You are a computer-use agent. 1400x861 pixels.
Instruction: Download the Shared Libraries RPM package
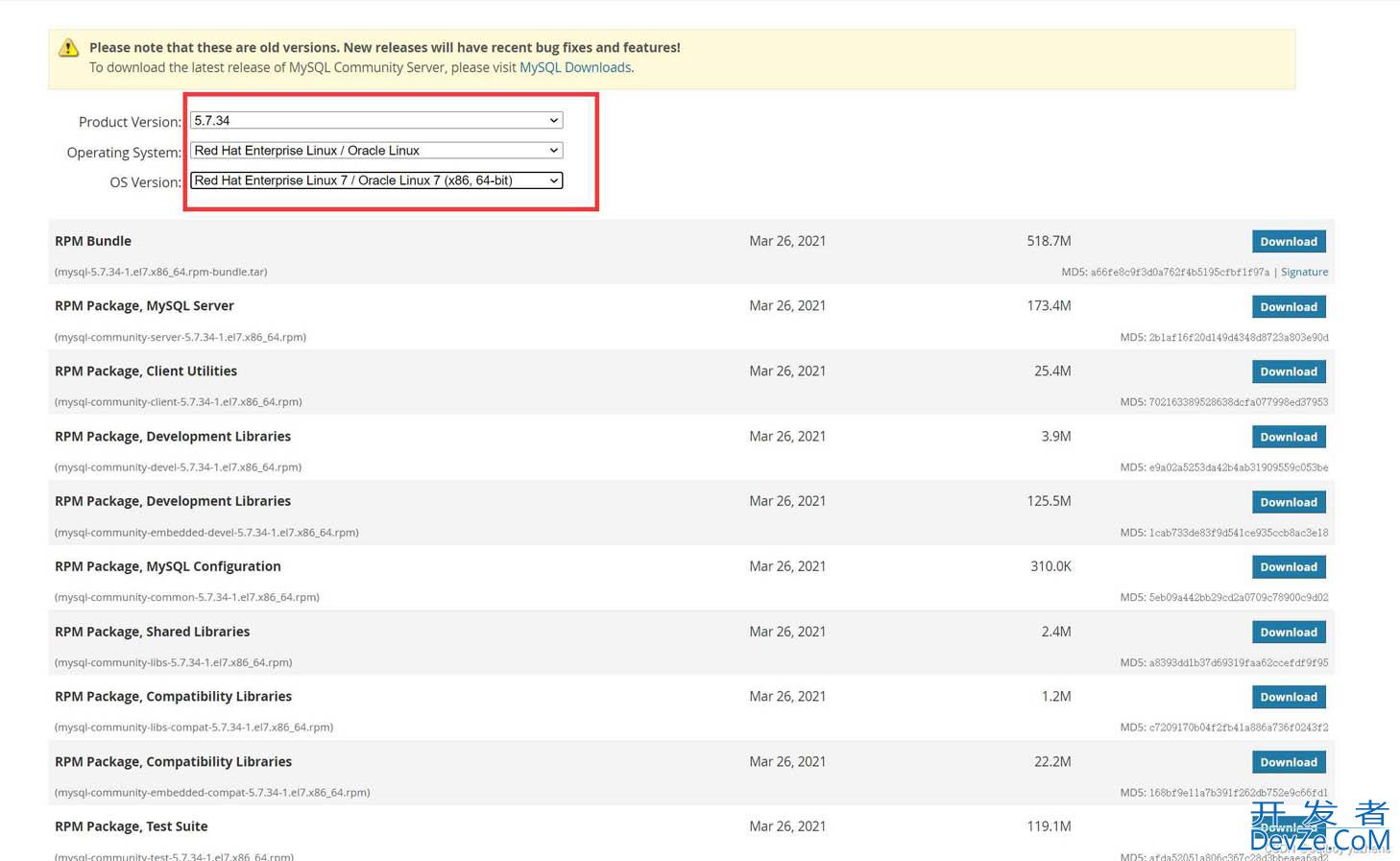coord(1289,633)
